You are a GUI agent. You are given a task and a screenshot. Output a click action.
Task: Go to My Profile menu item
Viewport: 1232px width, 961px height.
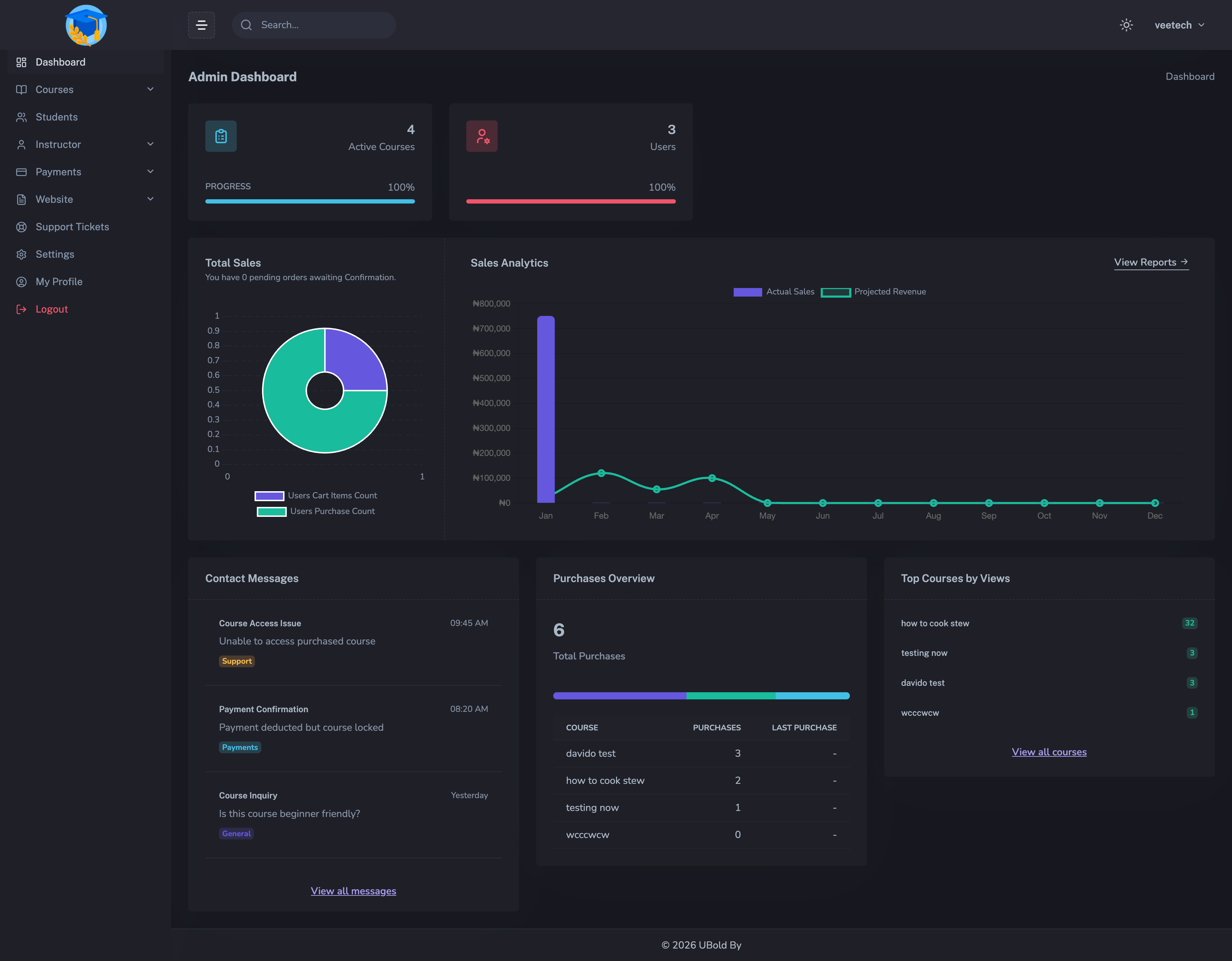pos(59,281)
